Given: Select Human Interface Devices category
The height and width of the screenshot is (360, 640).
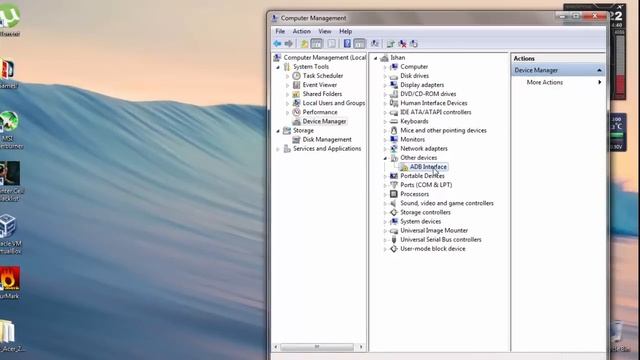Looking at the screenshot, I should pos(433,103).
